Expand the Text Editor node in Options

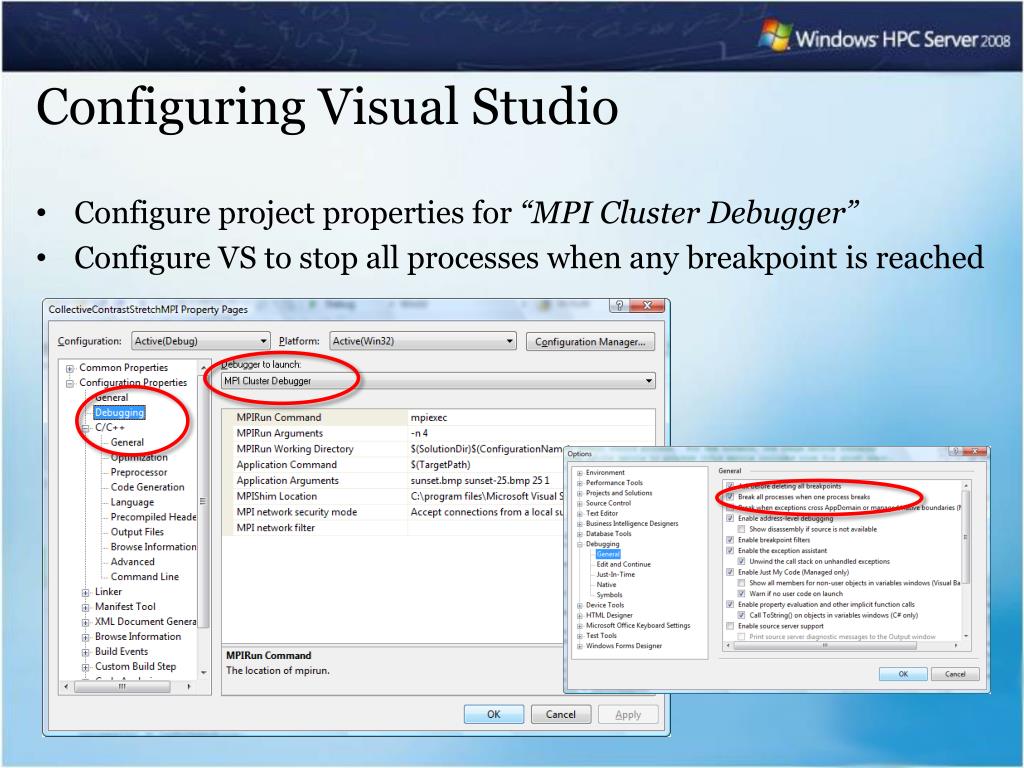[580, 514]
